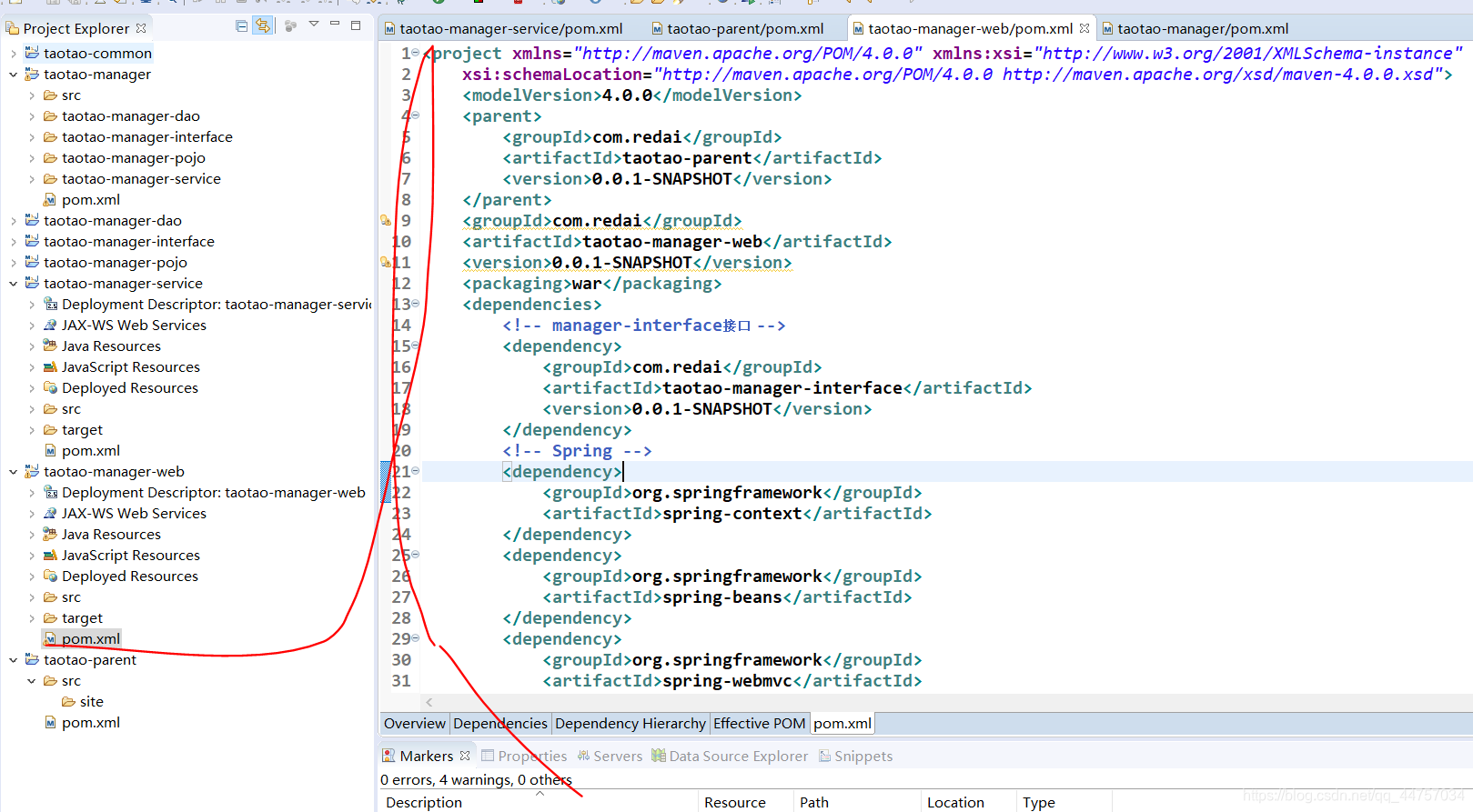Screen dimensions: 1473x812
Task: Select pom.xml under taotao-manager-web
Action: point(90,639)
